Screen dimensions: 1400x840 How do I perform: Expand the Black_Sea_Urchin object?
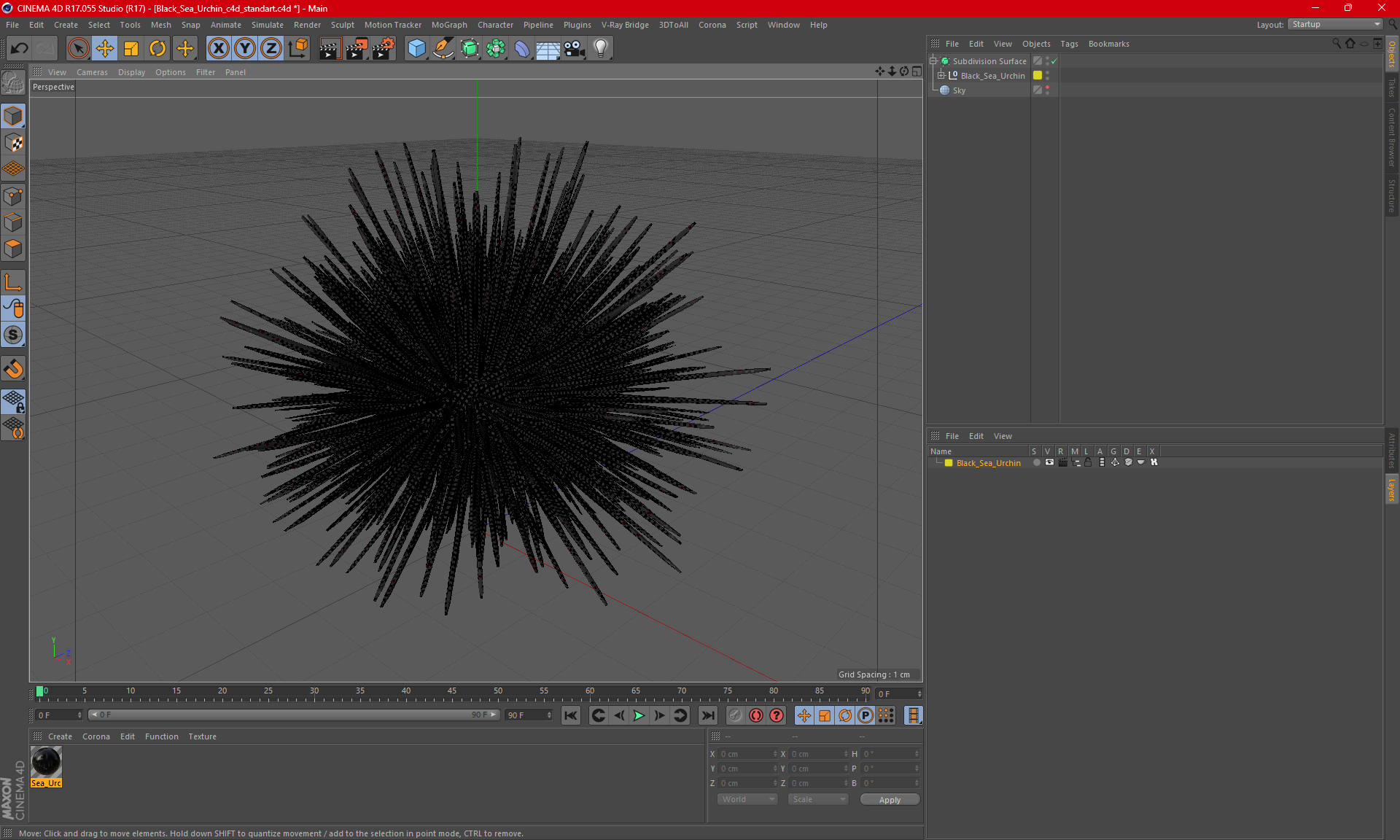941,76
